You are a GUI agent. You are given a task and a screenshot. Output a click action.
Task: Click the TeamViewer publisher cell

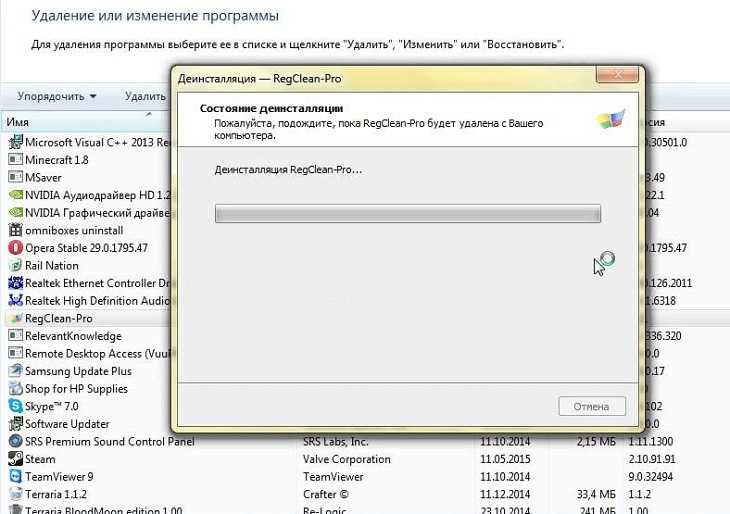[333, 477]
